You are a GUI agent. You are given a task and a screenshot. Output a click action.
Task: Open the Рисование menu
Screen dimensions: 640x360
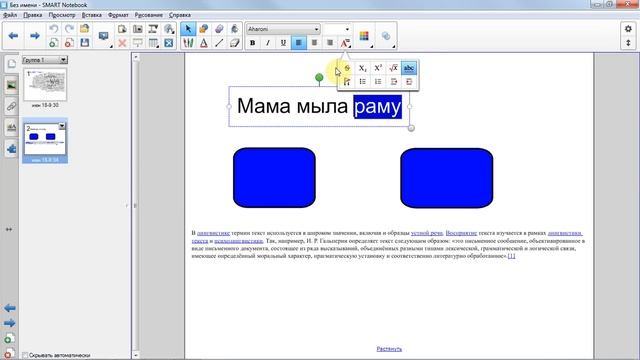pyautogui.click(x=149, y=15)
